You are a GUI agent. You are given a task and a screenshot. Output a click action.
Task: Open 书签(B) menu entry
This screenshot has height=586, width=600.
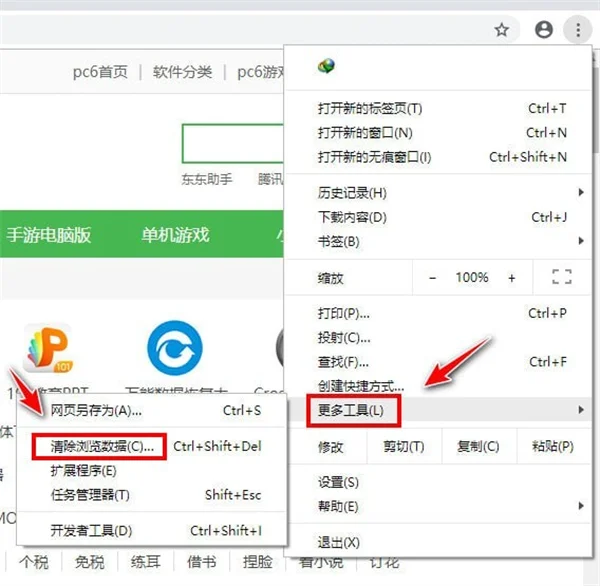pos(439,241)
